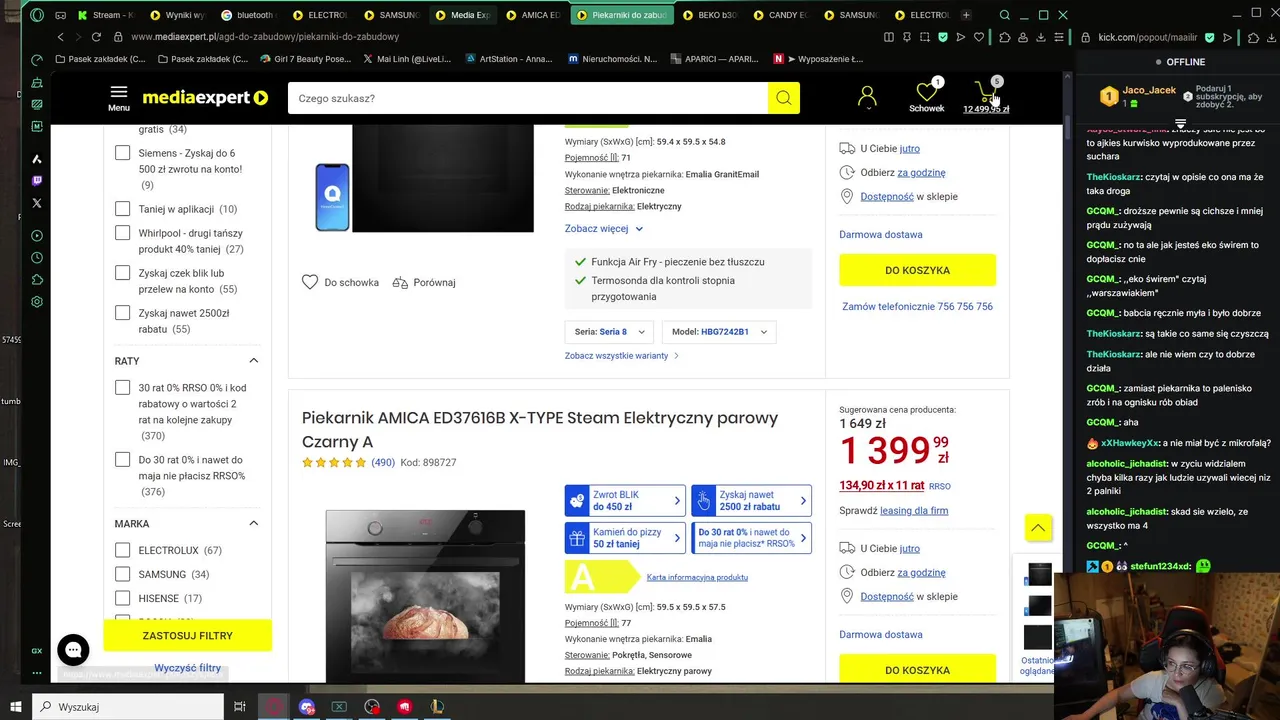Switch to the Media Expert tab
The image size is (1280, 720).
tap(463, 15)
